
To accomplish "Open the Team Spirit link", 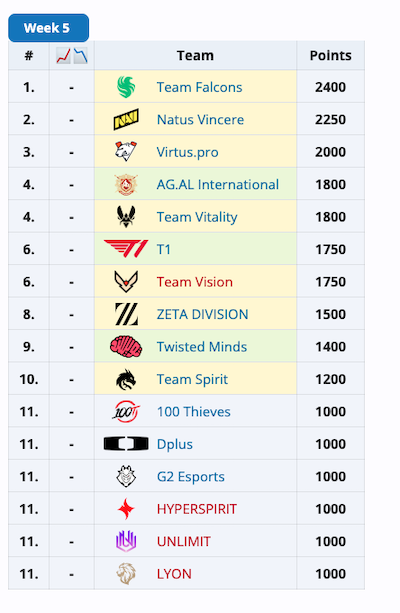I will [192, 379].
